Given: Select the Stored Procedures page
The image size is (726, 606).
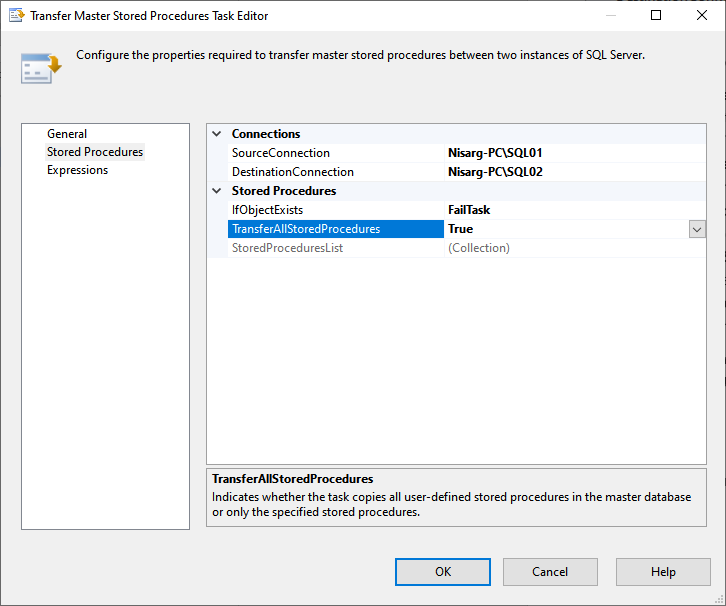Looking at the screenshot, I should pyautogui.click(x=95, y=152).
